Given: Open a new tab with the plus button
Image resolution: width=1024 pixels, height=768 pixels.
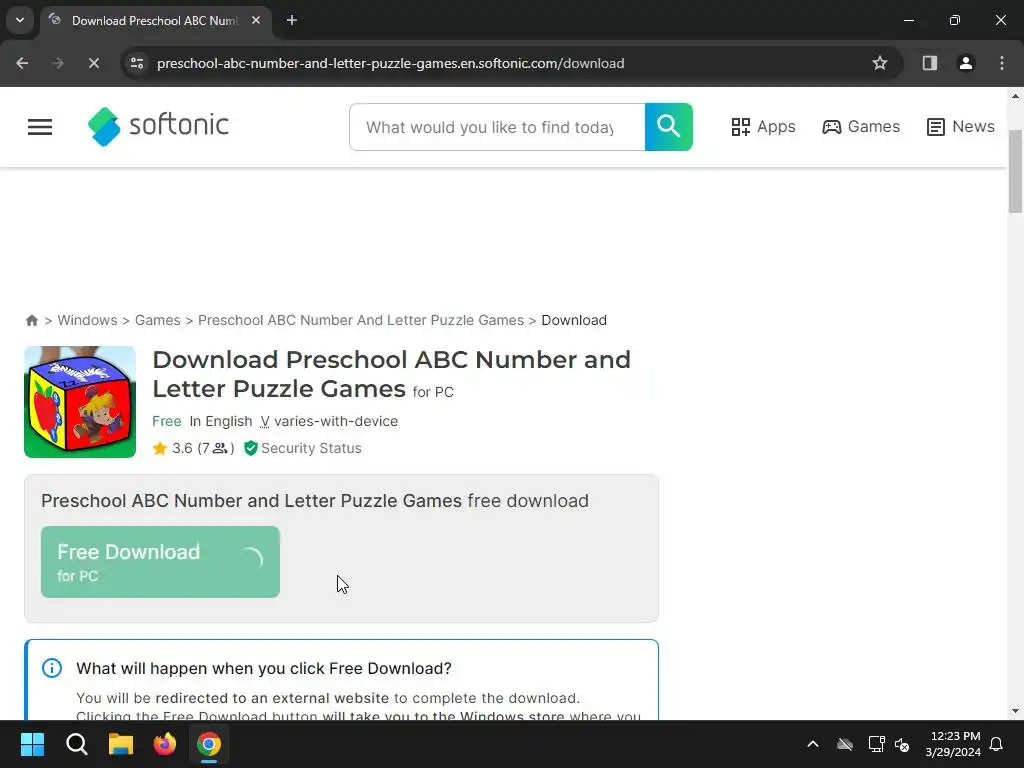Looking at the screenshot, I should click(x=292, y=20).
